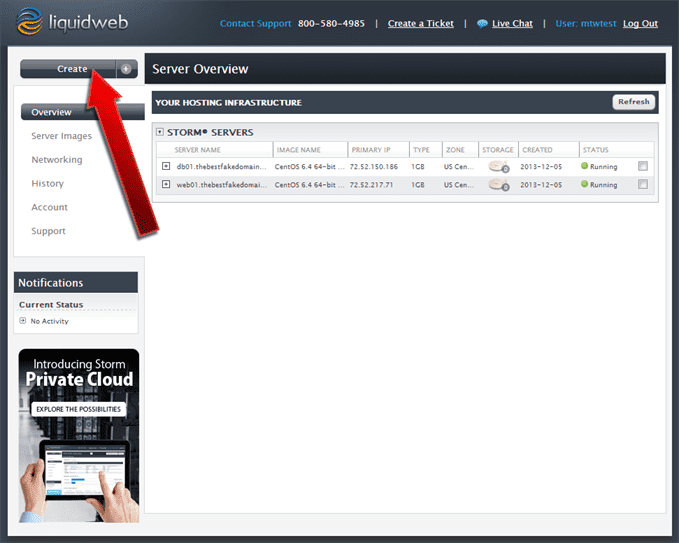The image size is (679, 543).
Task: Expand the web01.thebestfakedomain row details
Action: pyautogui.click(x=166, y=184)
